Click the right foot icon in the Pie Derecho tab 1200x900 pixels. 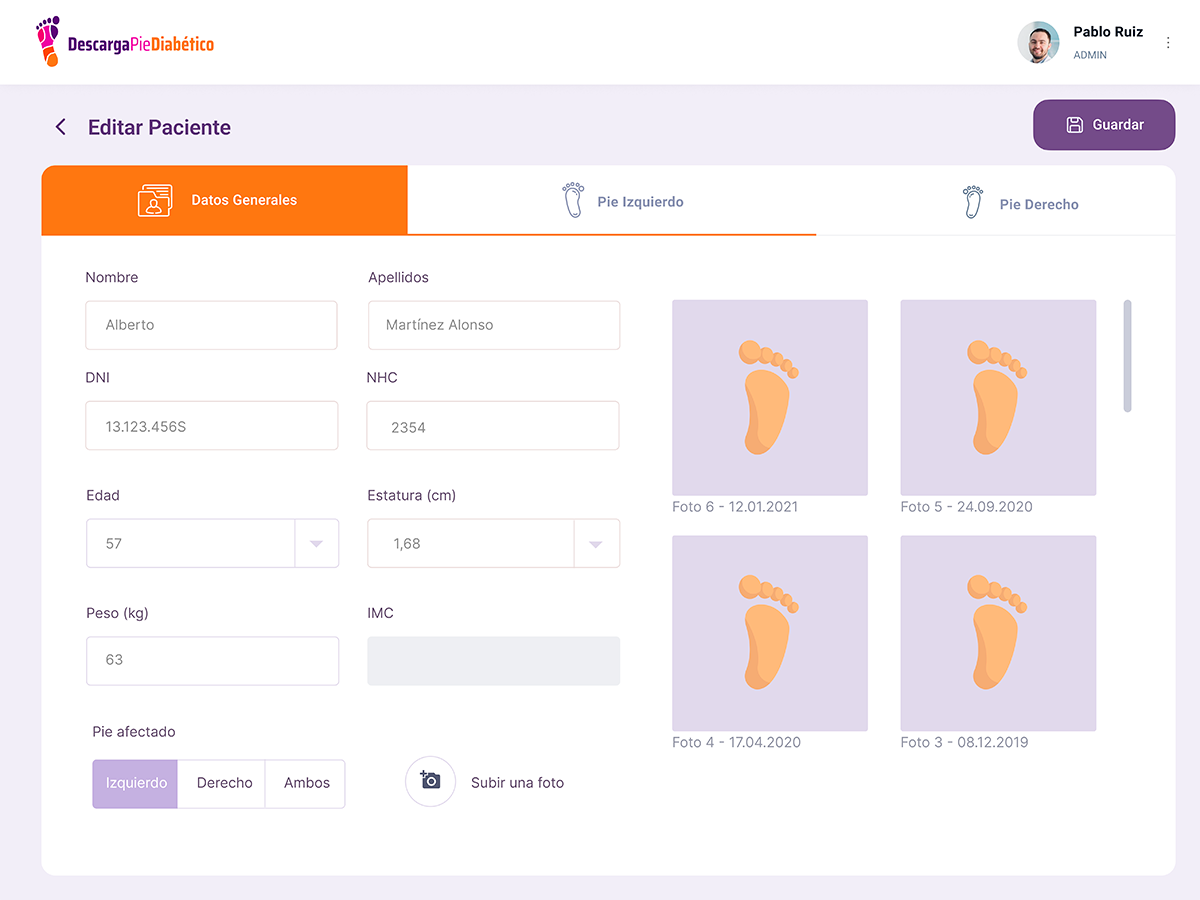click(972, 203)
